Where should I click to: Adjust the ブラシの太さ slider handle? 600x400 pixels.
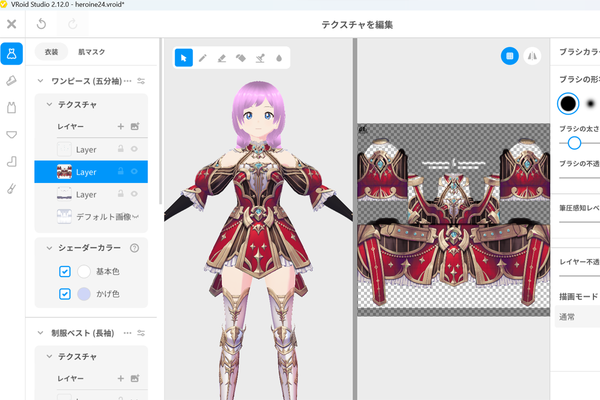point(574,143)
